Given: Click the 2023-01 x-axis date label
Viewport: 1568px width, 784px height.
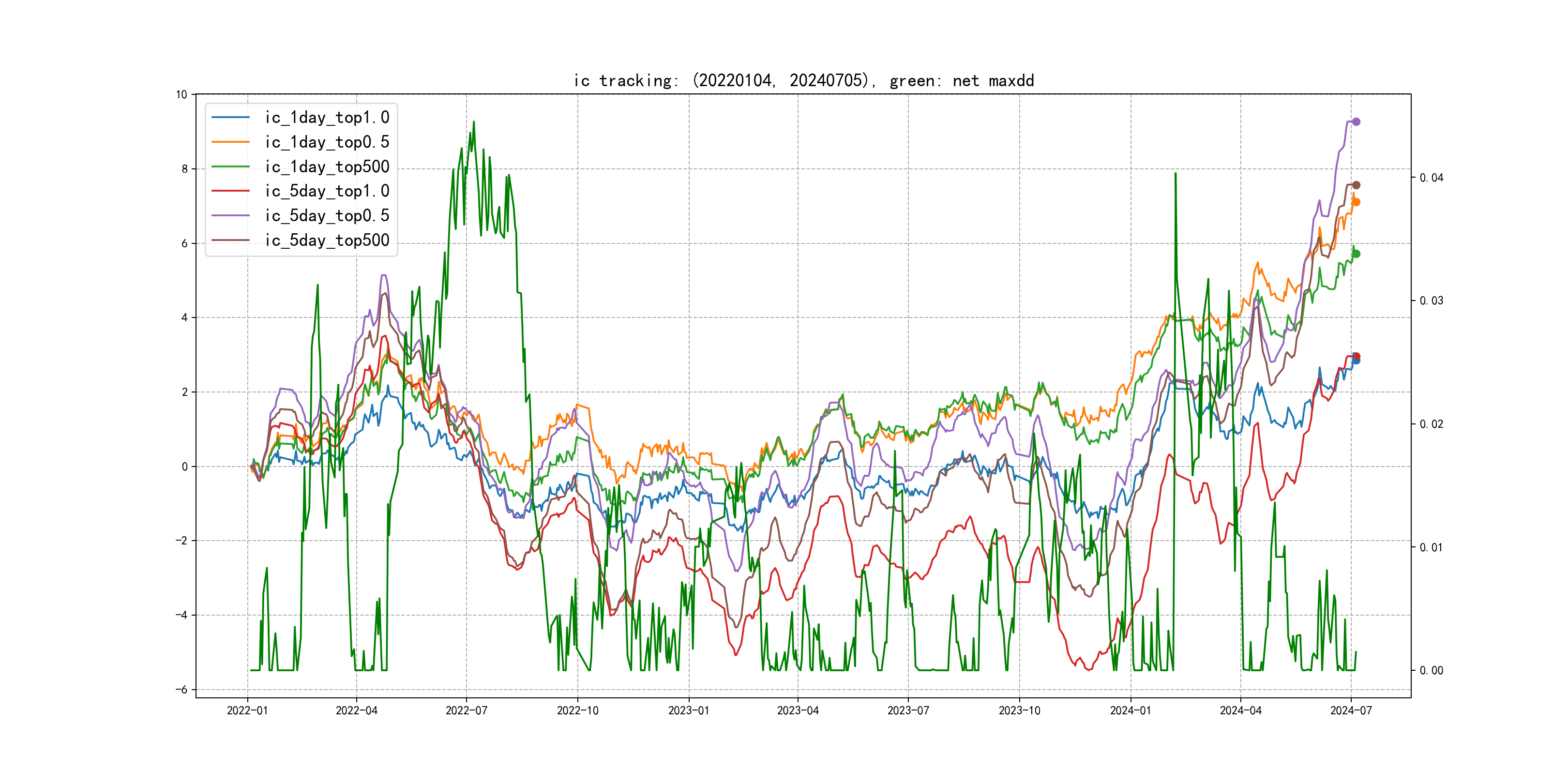Looking at the screenshot, I should coord(689,710).
